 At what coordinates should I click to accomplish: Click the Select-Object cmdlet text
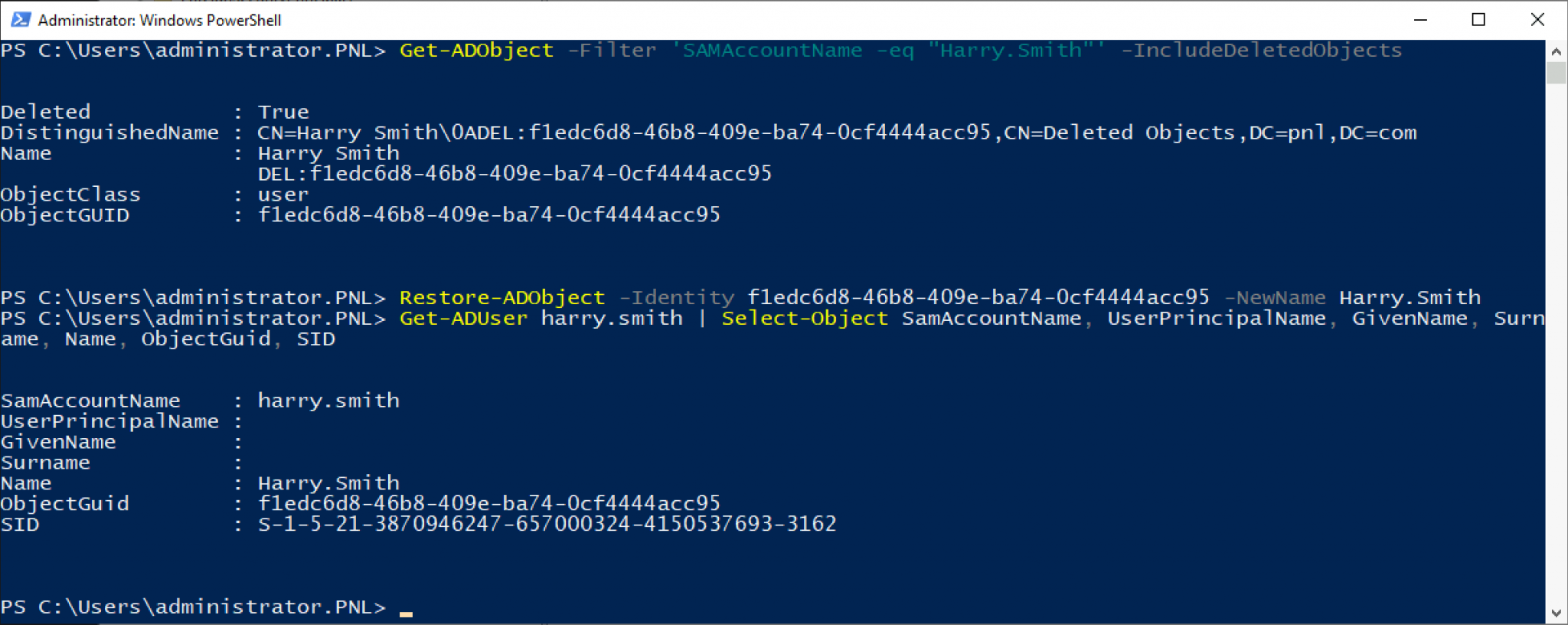[804, 319]
